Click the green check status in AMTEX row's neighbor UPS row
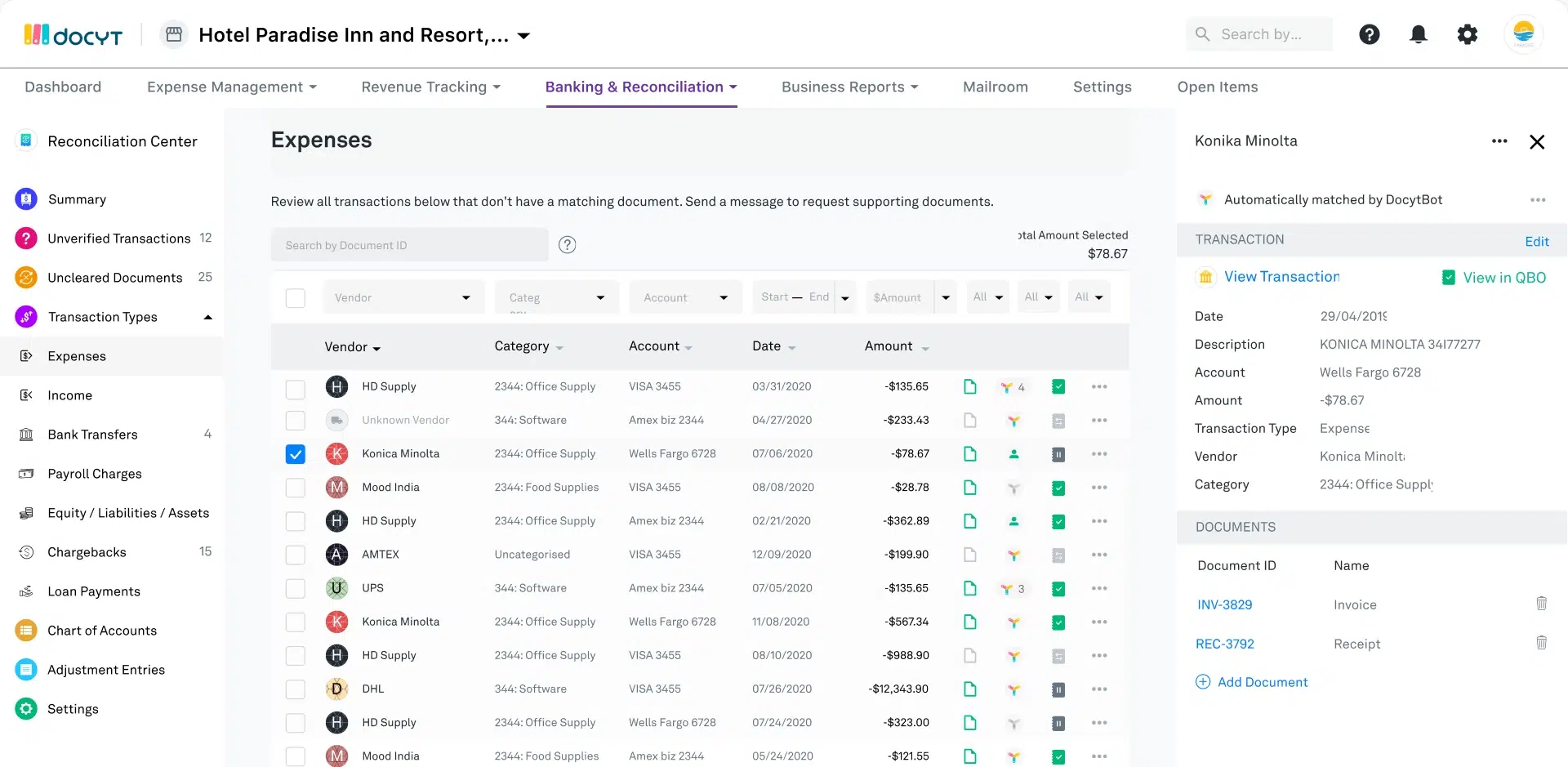This screenshot has height=767, width=1568. 1058,588
